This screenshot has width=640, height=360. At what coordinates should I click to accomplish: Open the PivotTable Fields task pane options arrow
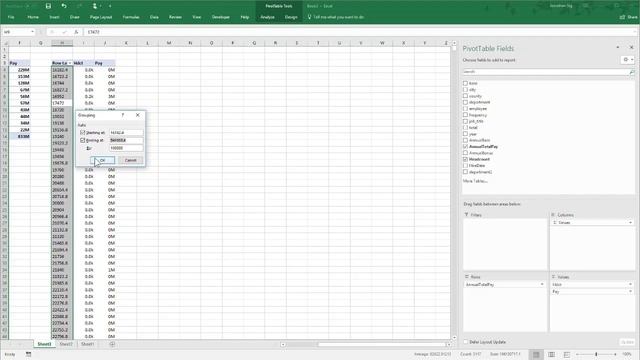[618, 48]
